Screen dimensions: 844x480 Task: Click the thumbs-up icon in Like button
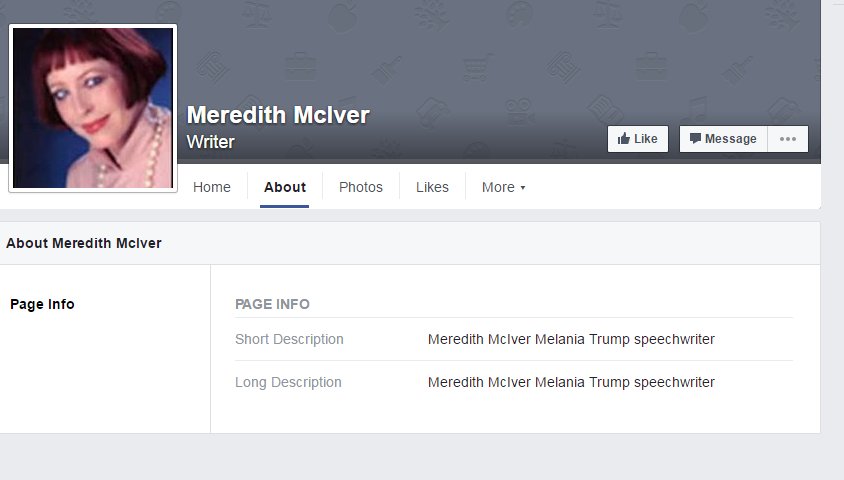[624, 139]
